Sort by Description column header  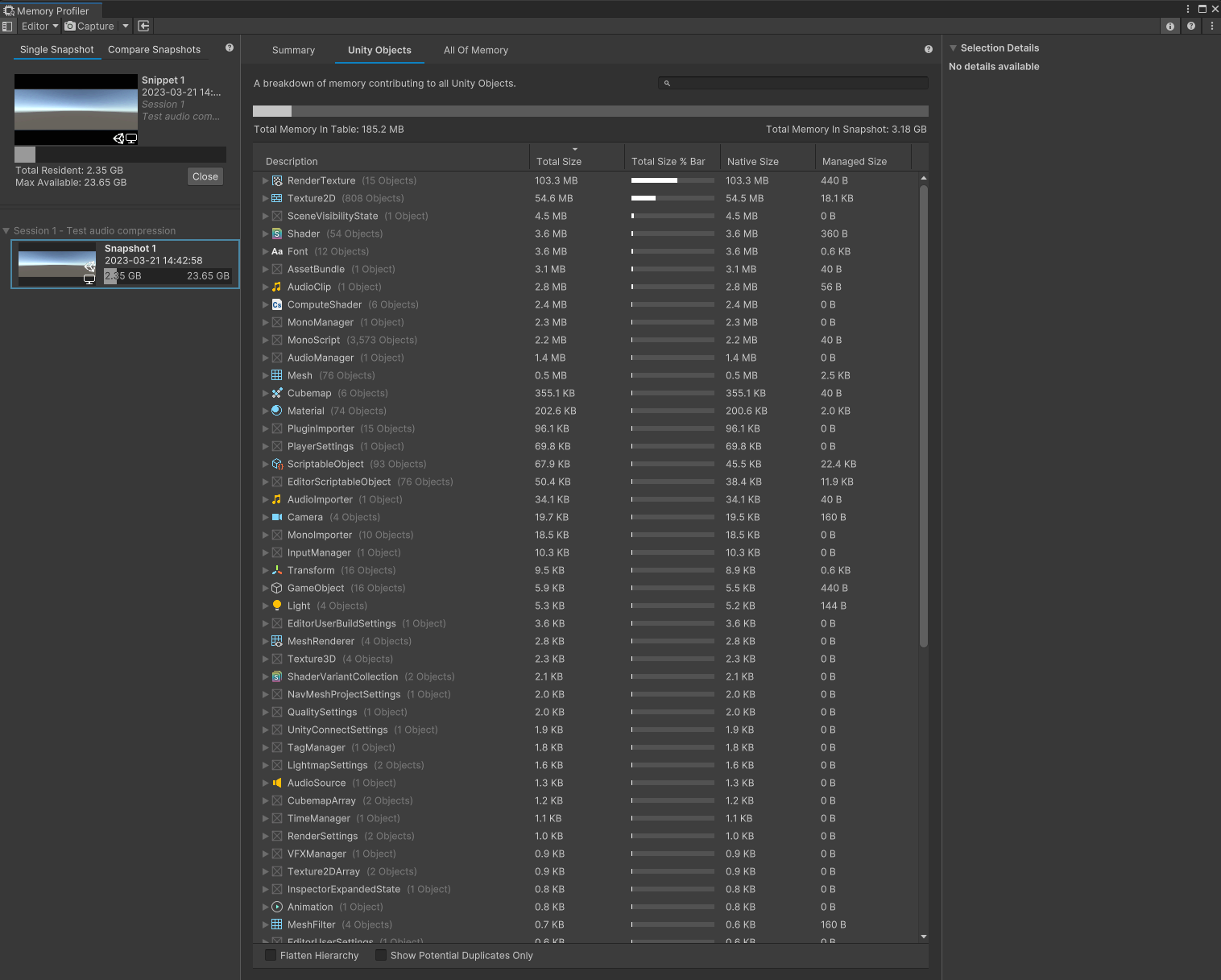(391, 157)
